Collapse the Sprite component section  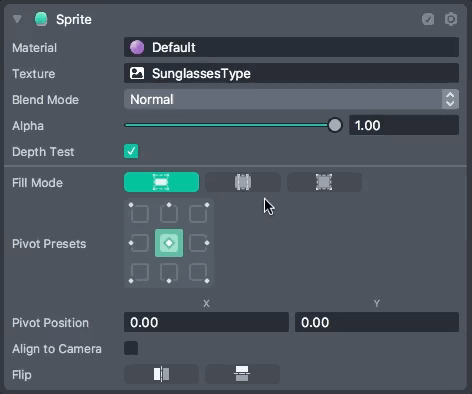pyautogui.click(x=17, y=19)
